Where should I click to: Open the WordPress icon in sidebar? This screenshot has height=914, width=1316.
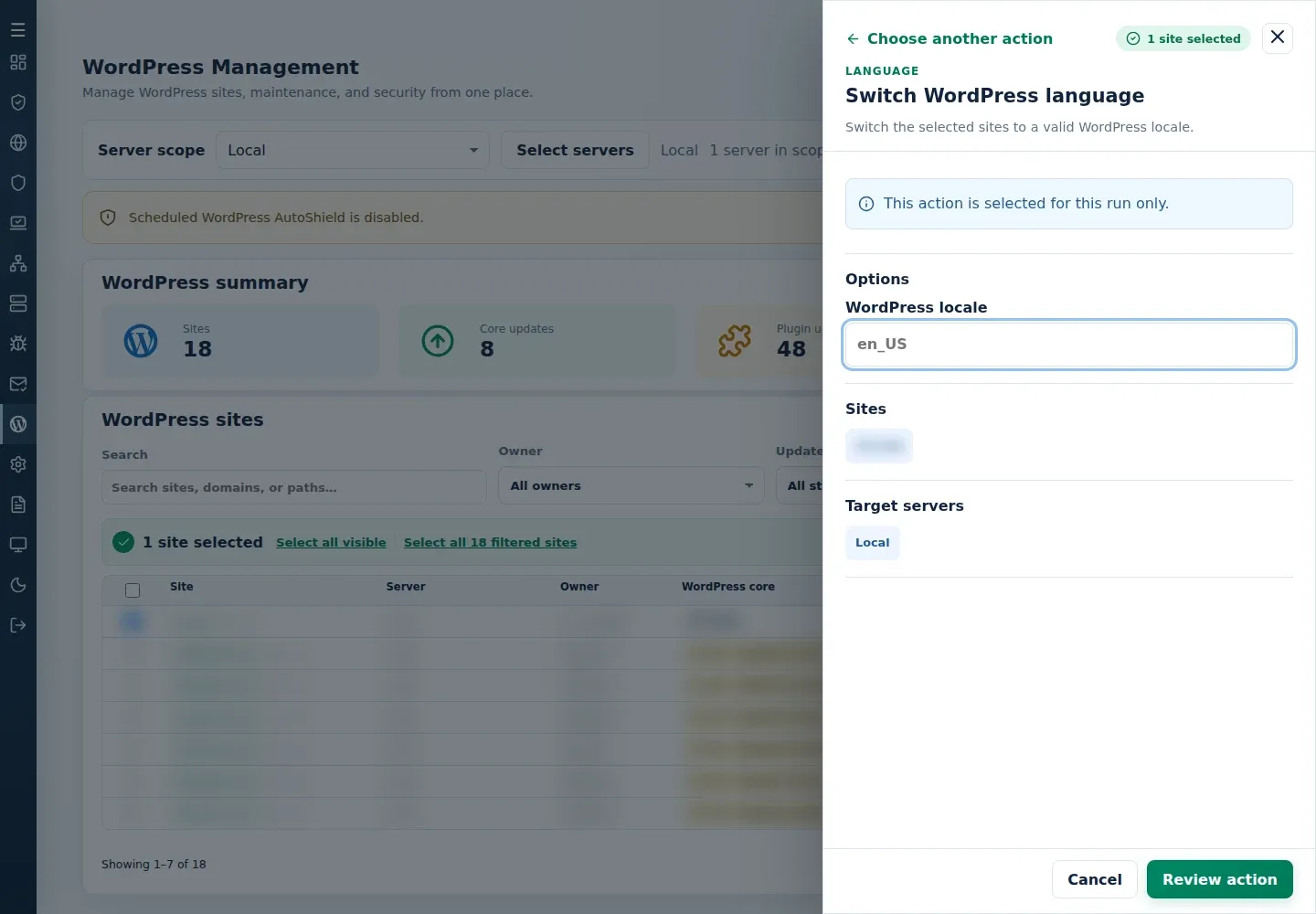point(18,424)
